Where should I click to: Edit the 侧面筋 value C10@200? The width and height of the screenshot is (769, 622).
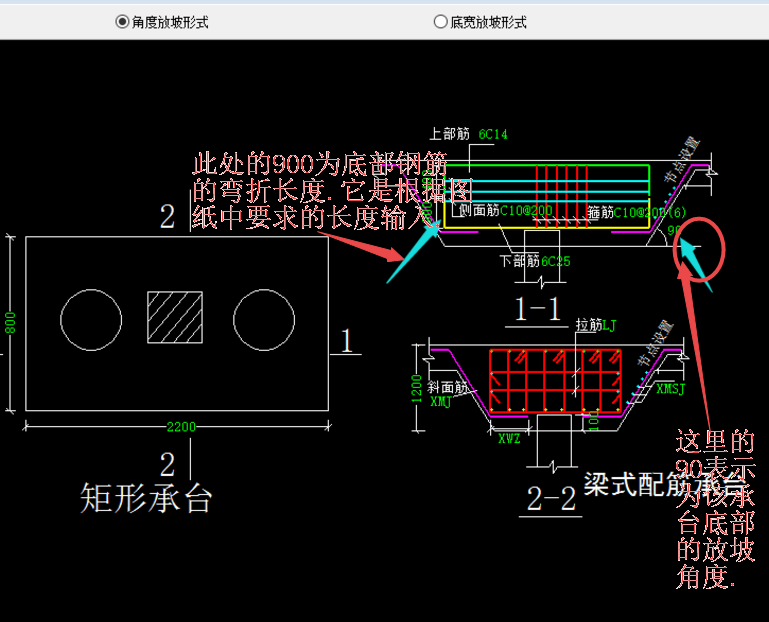click(526, 210)
